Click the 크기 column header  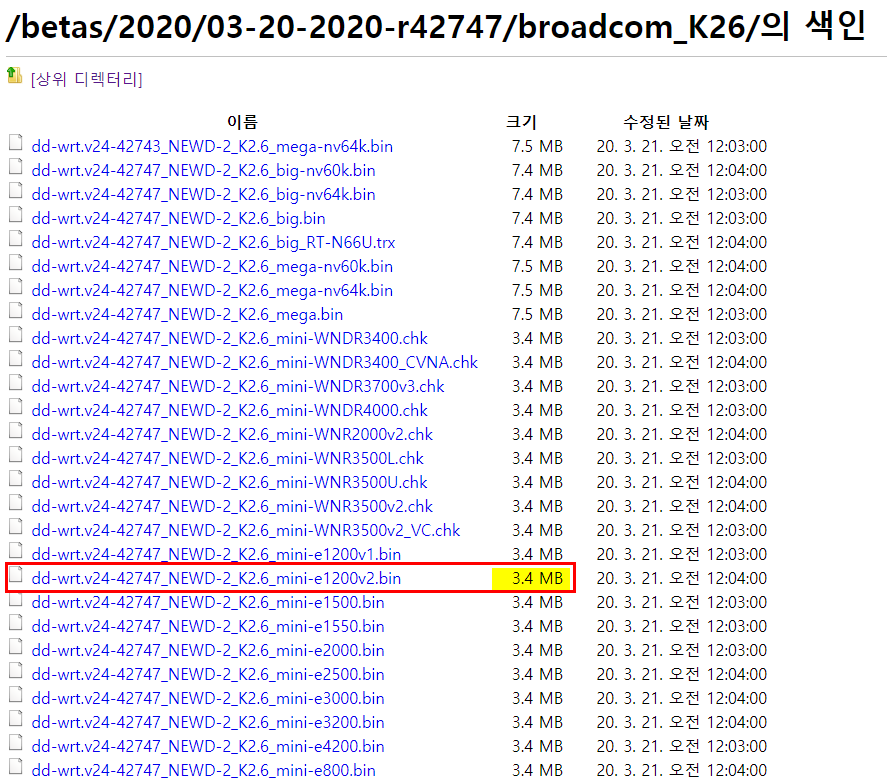521,122
